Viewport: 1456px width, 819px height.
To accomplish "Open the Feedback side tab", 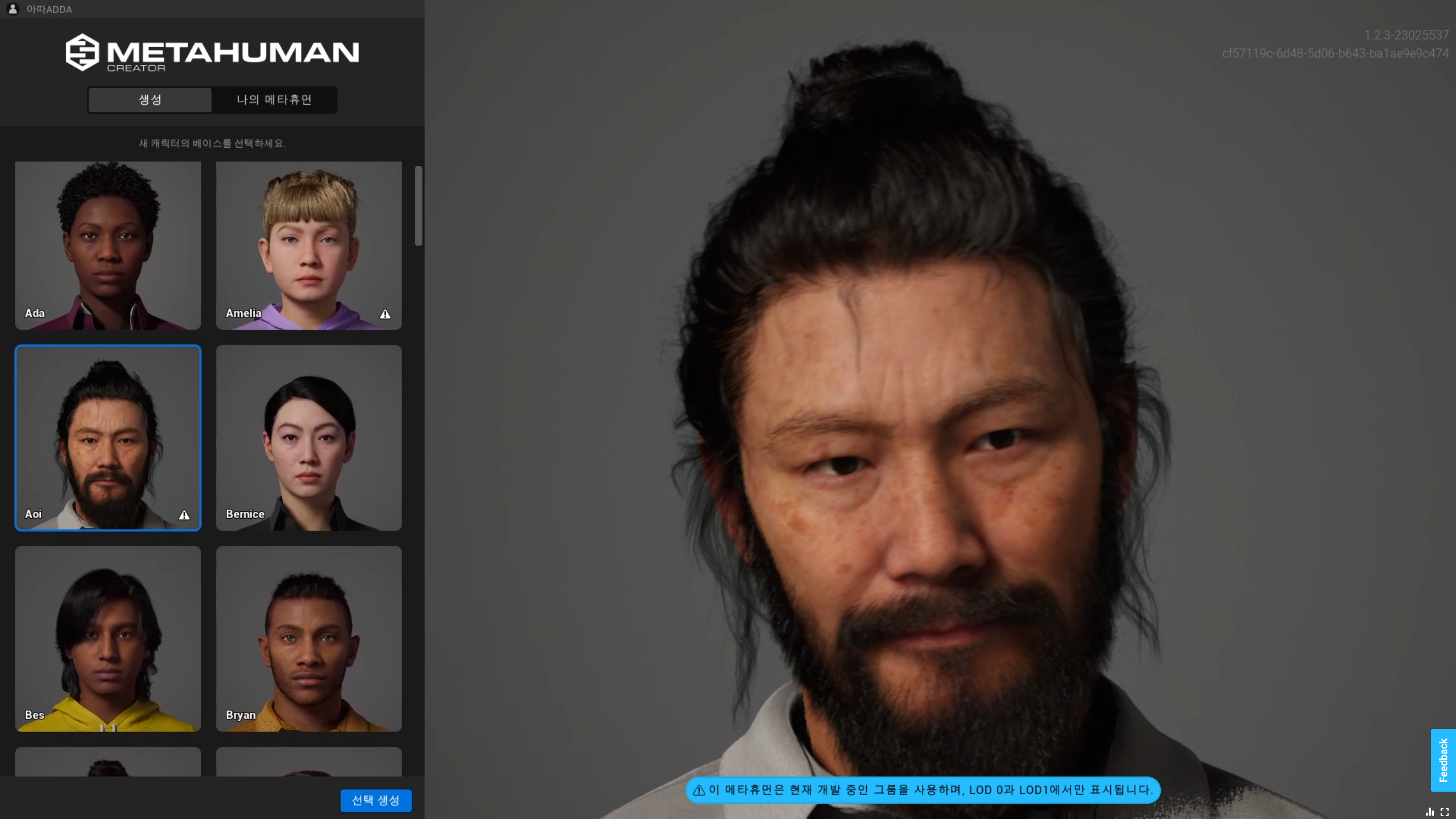I will click(1443, 760).
